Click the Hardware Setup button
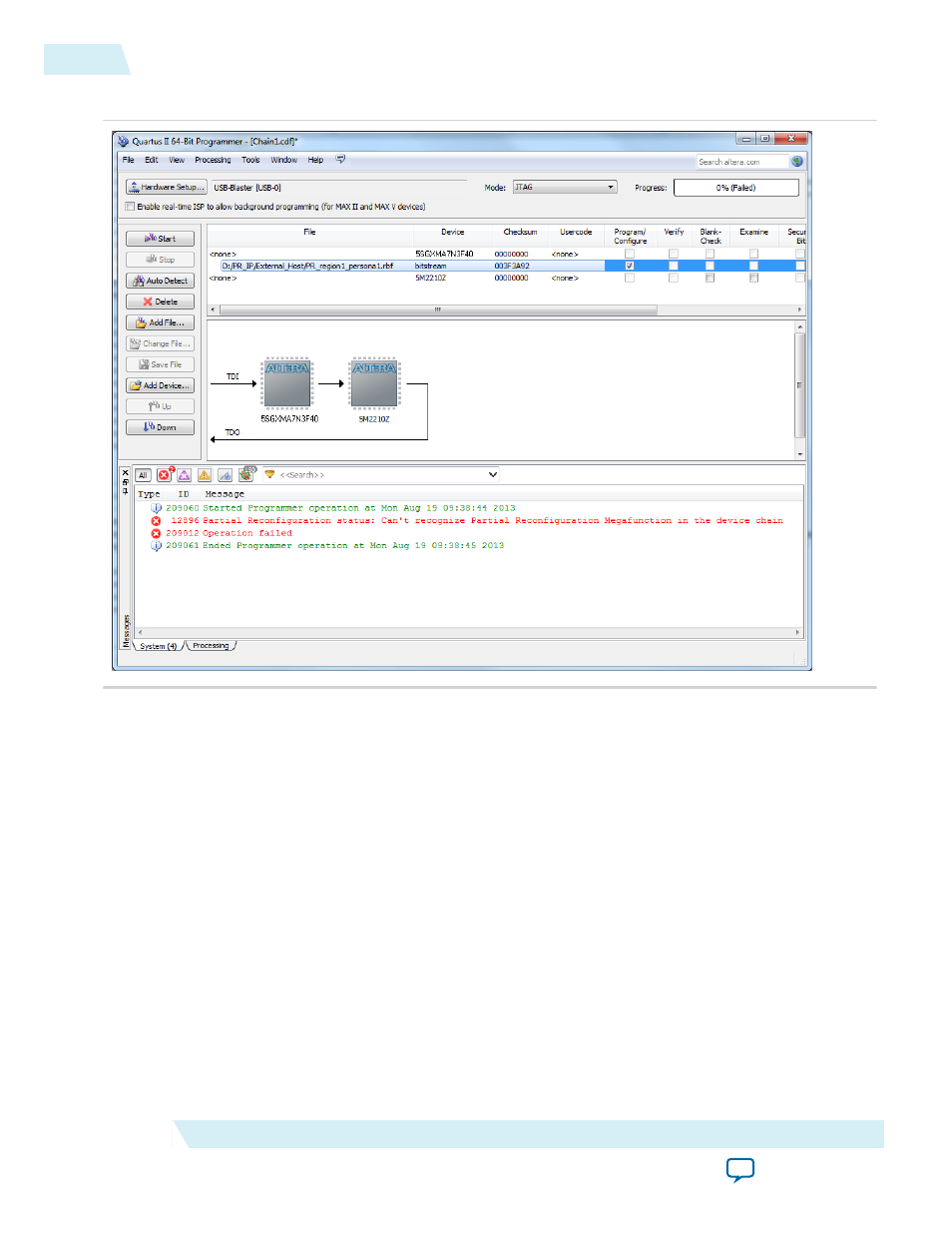This screenshot has width=952, height=1233. [x=167, y=188]
